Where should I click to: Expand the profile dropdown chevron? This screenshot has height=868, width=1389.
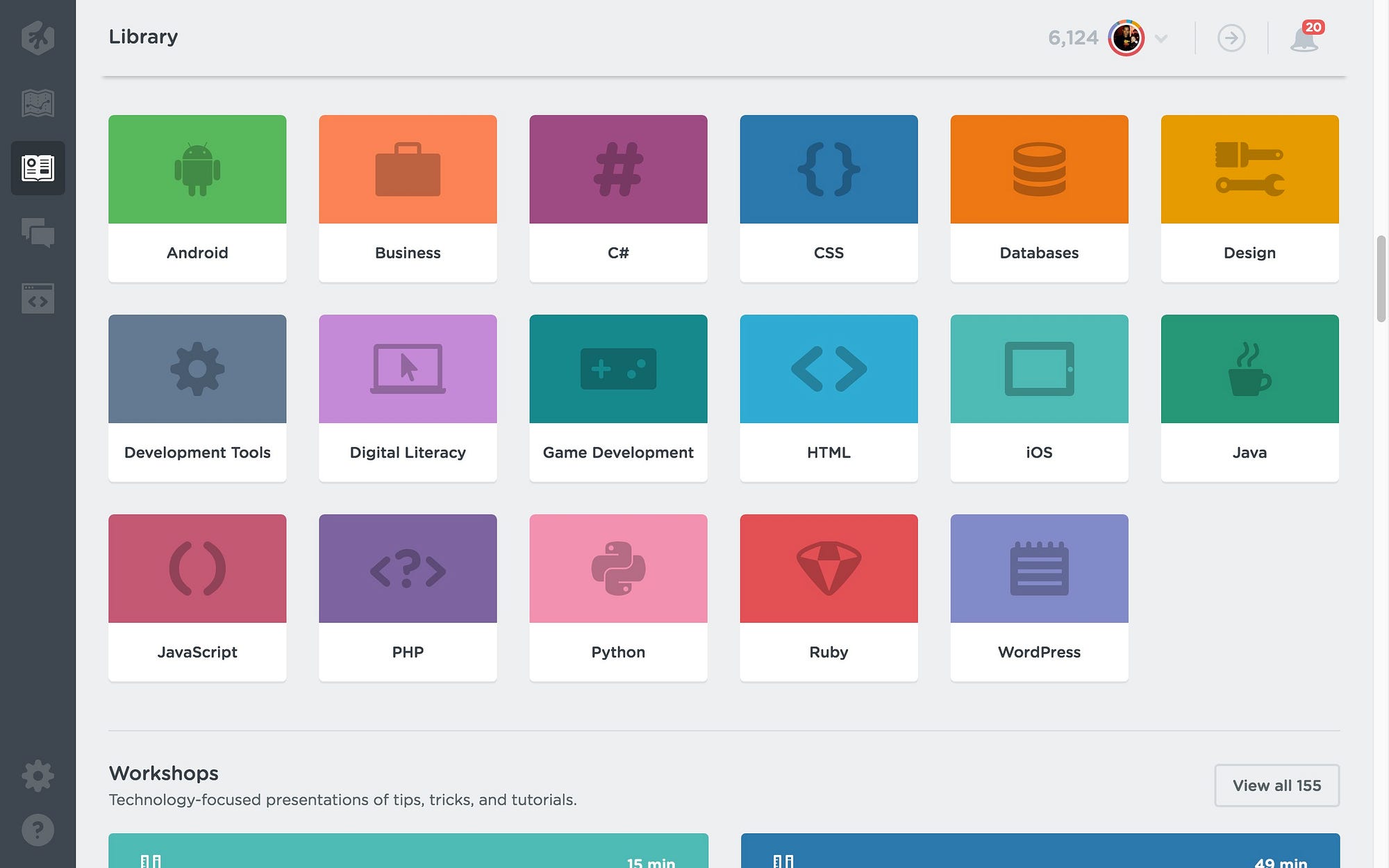click(x=1161, y=38)
